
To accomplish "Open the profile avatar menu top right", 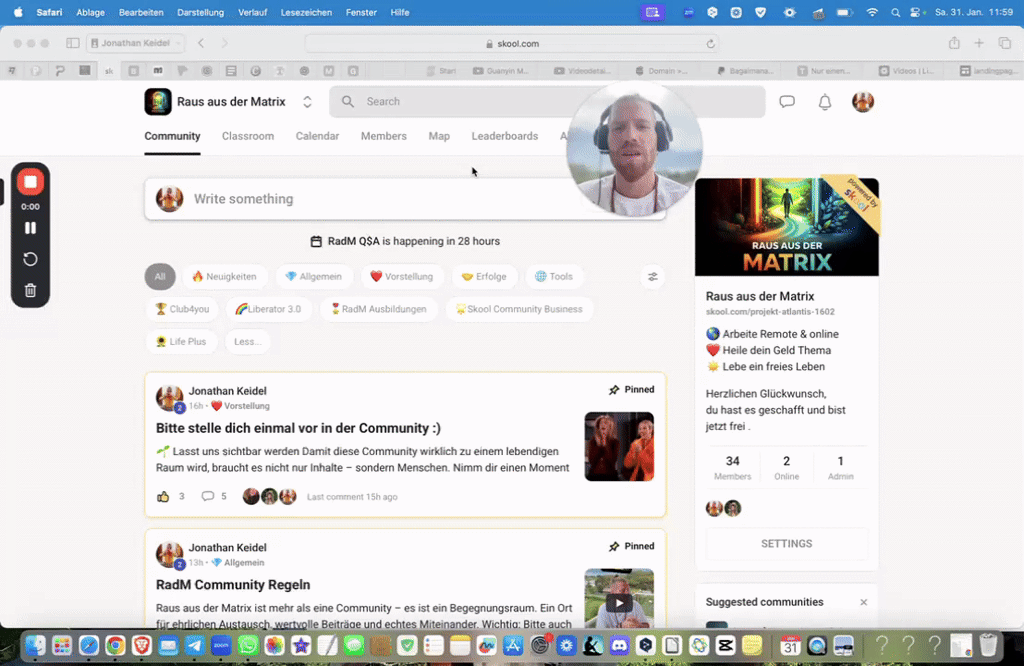I will 862,101.
